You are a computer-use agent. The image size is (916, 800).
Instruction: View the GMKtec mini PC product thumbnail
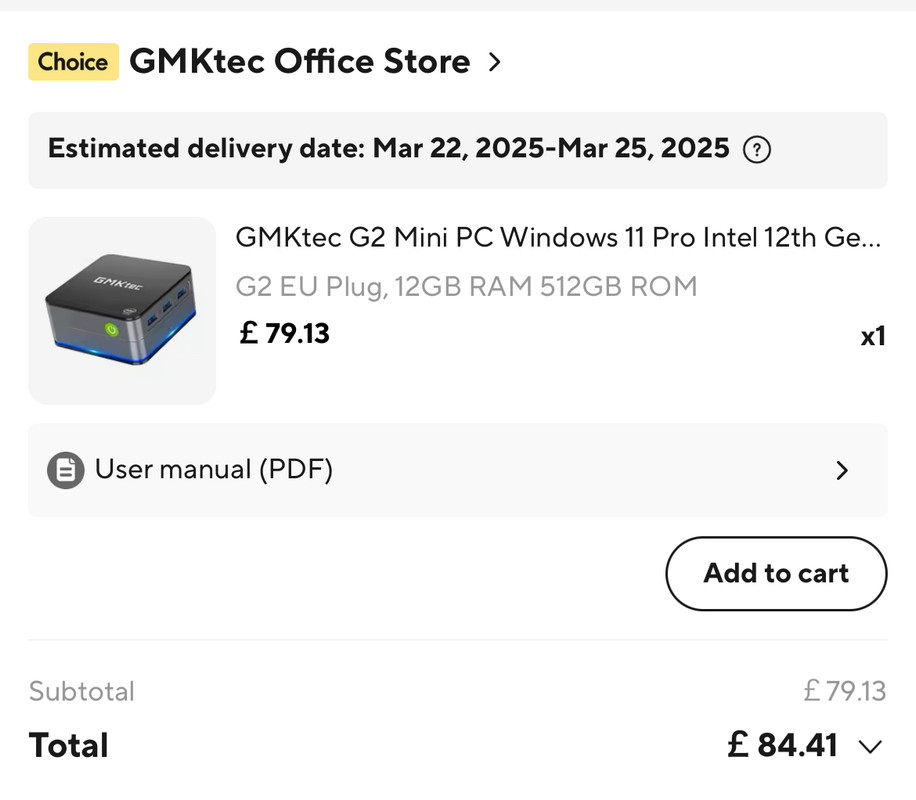click(122, 311)
